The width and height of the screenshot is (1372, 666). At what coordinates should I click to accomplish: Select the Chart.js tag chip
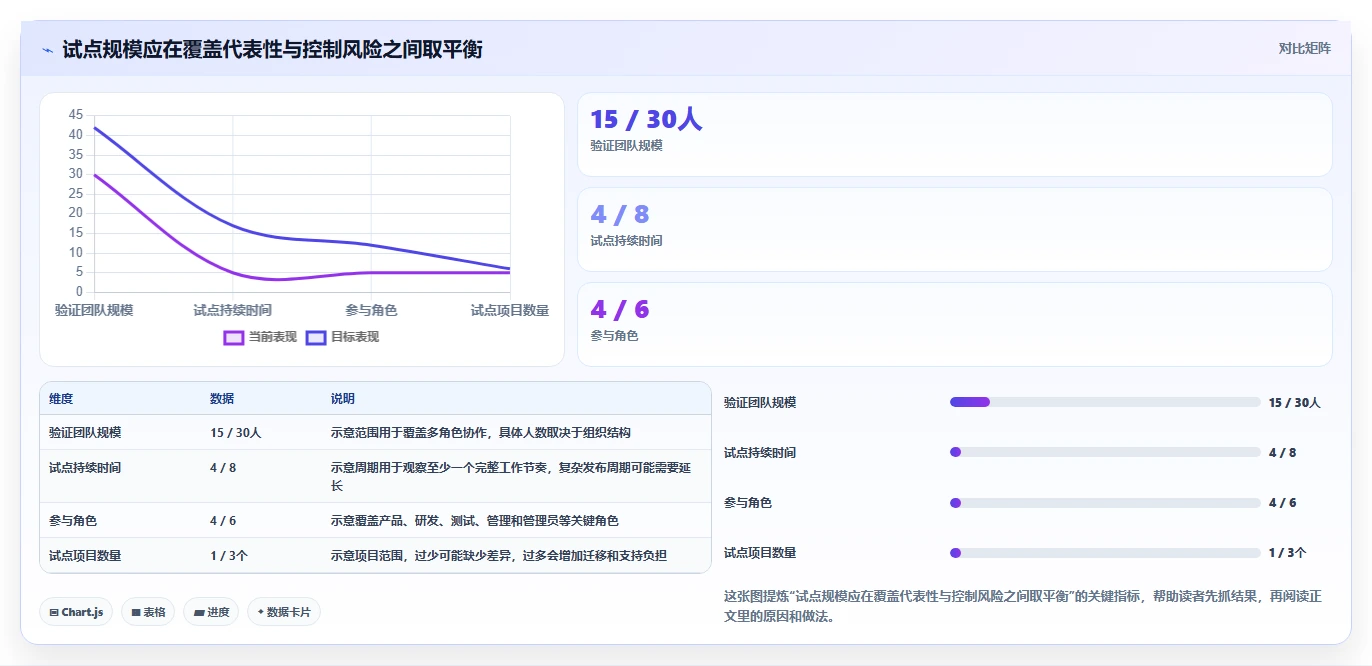click(76, 612)
